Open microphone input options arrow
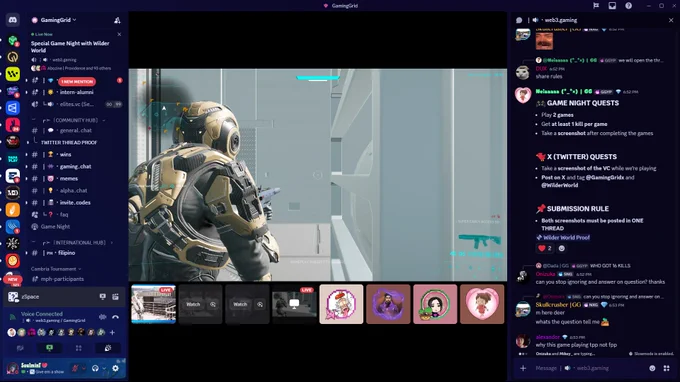680x382 pixels. click(83, 368)
